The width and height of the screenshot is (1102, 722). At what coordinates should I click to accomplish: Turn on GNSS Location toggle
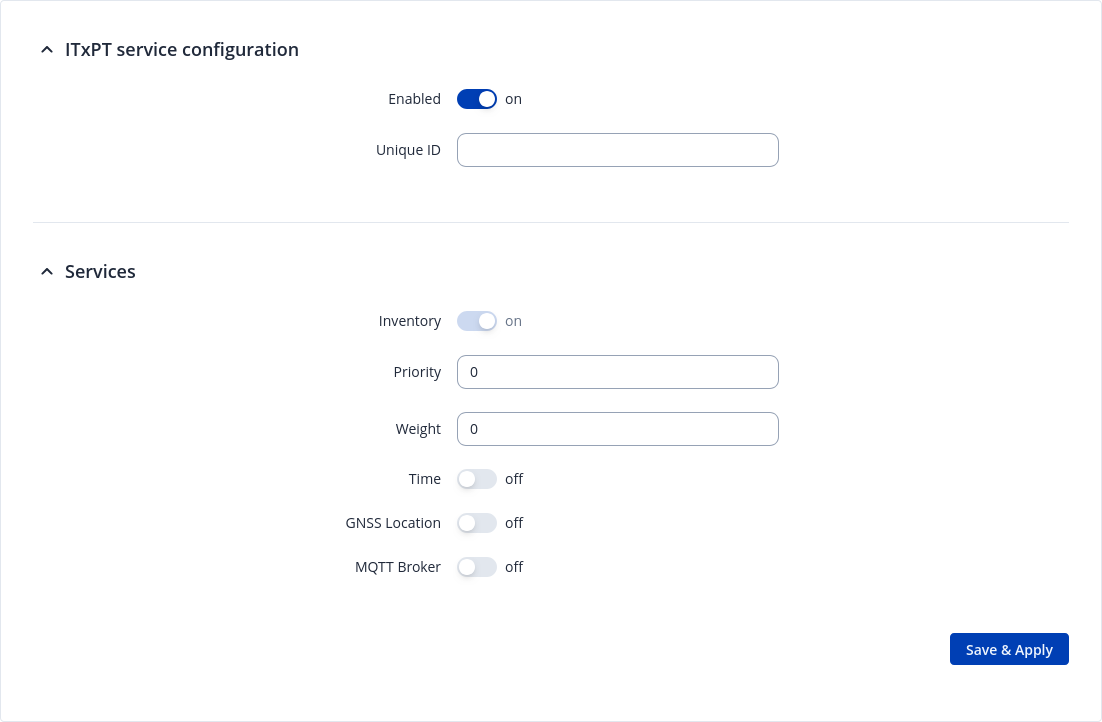[477, 523]
